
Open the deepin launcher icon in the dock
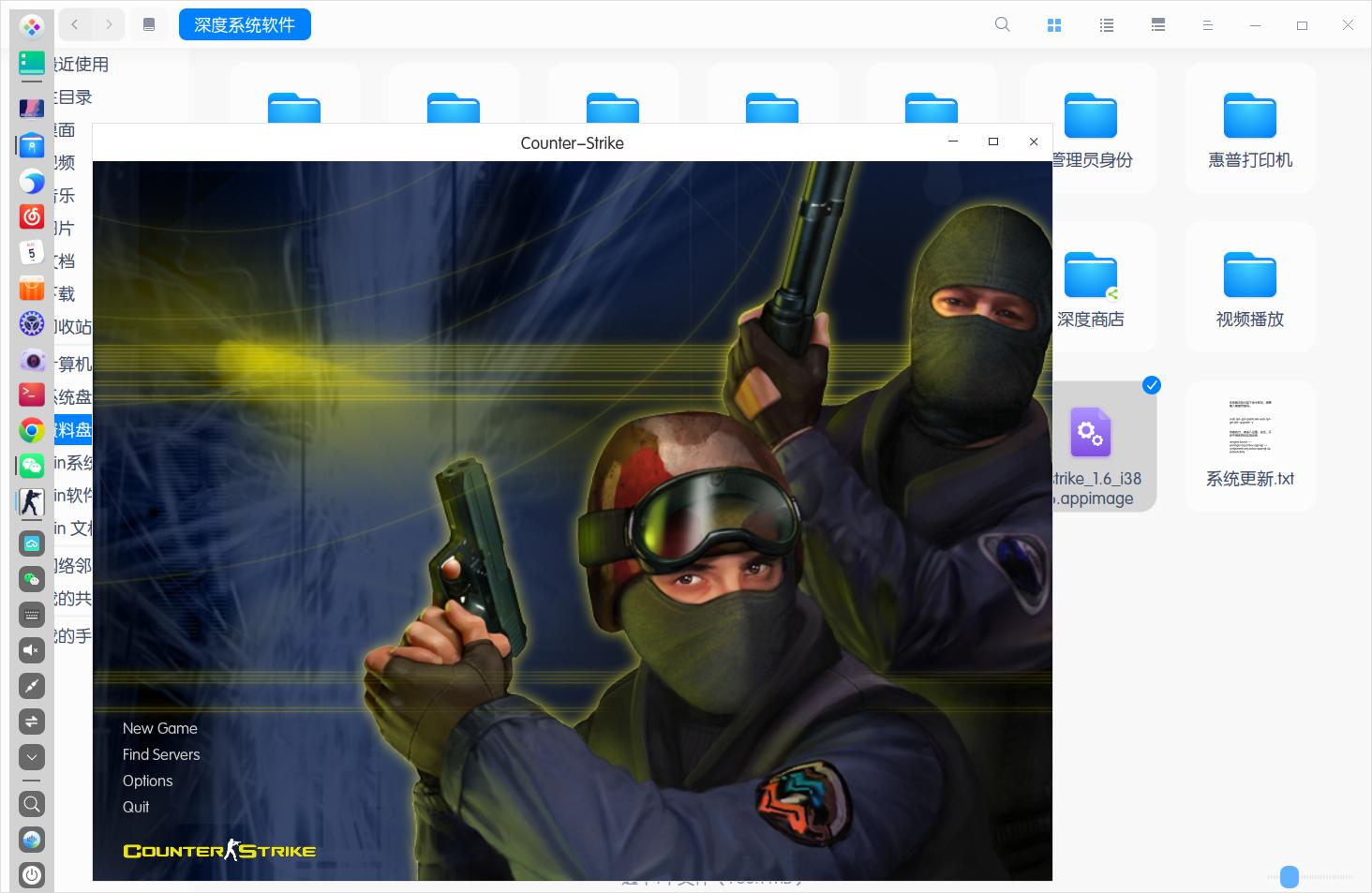32,27
